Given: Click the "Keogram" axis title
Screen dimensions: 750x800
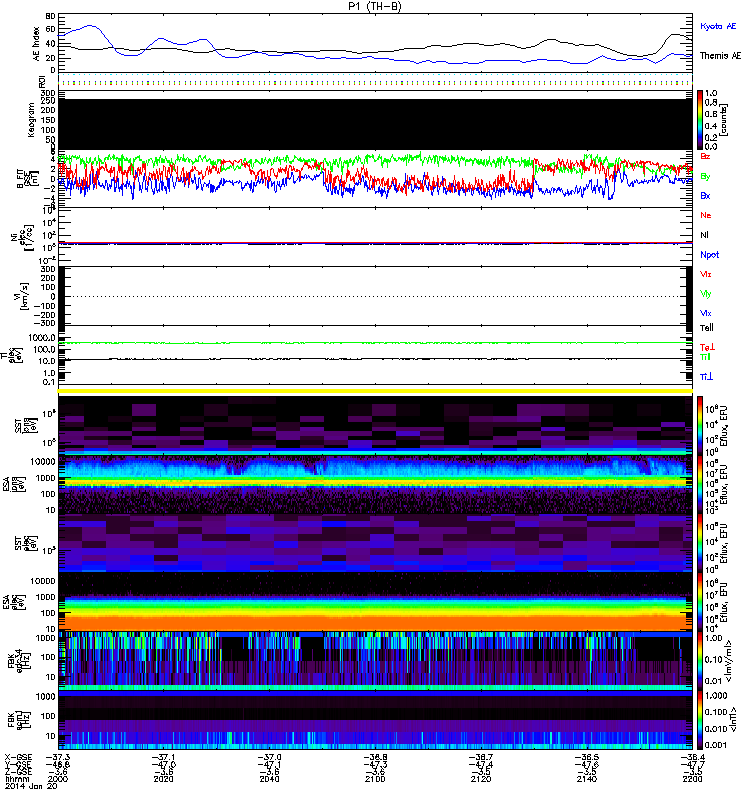Looking at the screenshot, I should coord(31,120).
